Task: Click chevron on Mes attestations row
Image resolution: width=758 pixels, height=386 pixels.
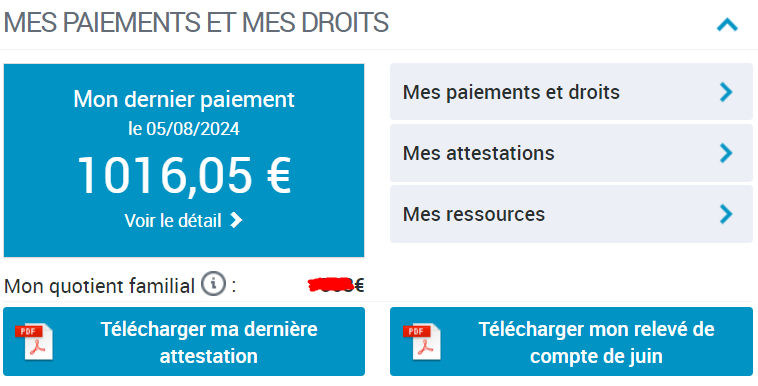Action: pos(726,153)
